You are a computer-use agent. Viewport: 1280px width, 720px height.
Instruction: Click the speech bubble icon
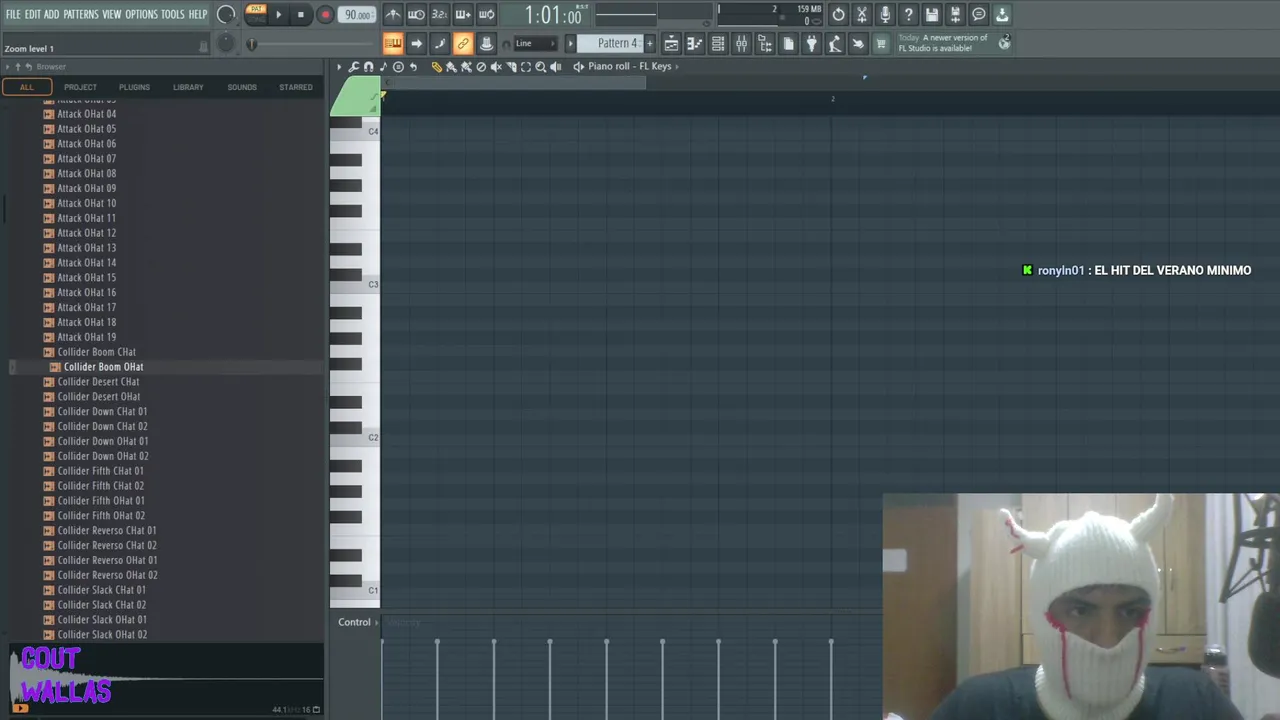point(979,15)
